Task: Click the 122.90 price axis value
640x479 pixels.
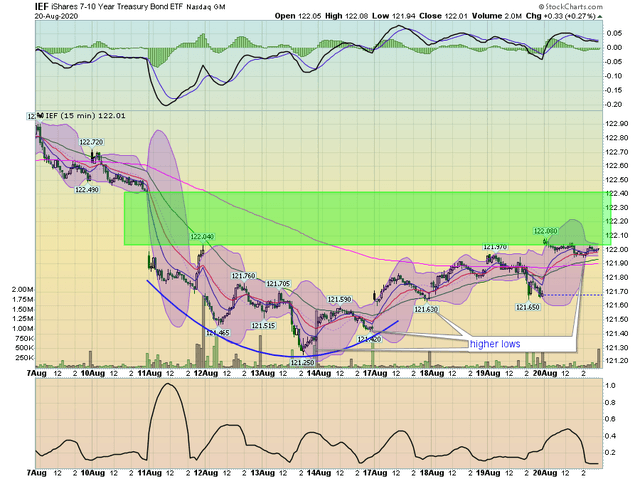Action: tap(616, 124)
